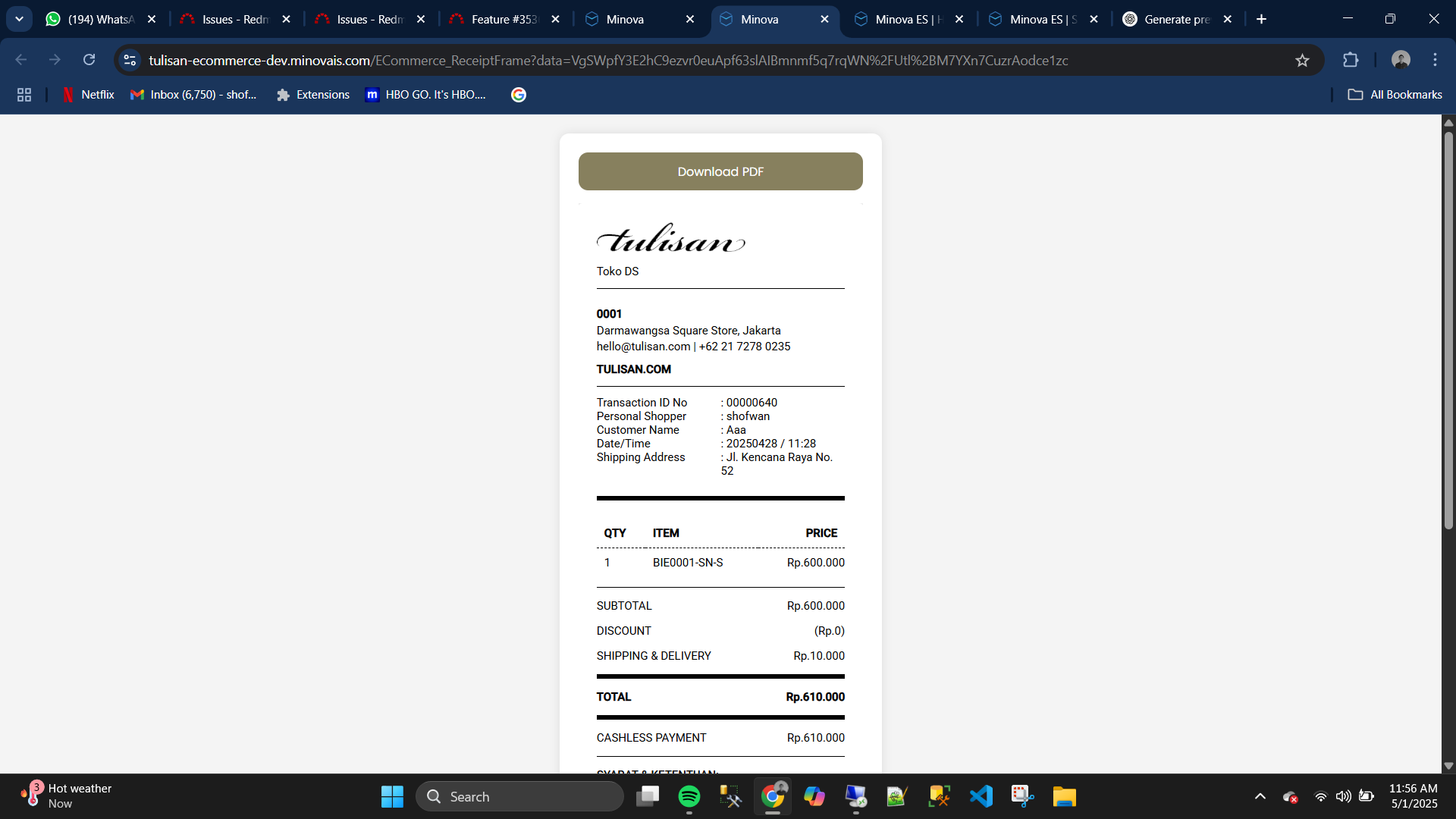The height and width of the screenshot is (819, 1456).
Task: Go back to previous page
Action: 21,60
